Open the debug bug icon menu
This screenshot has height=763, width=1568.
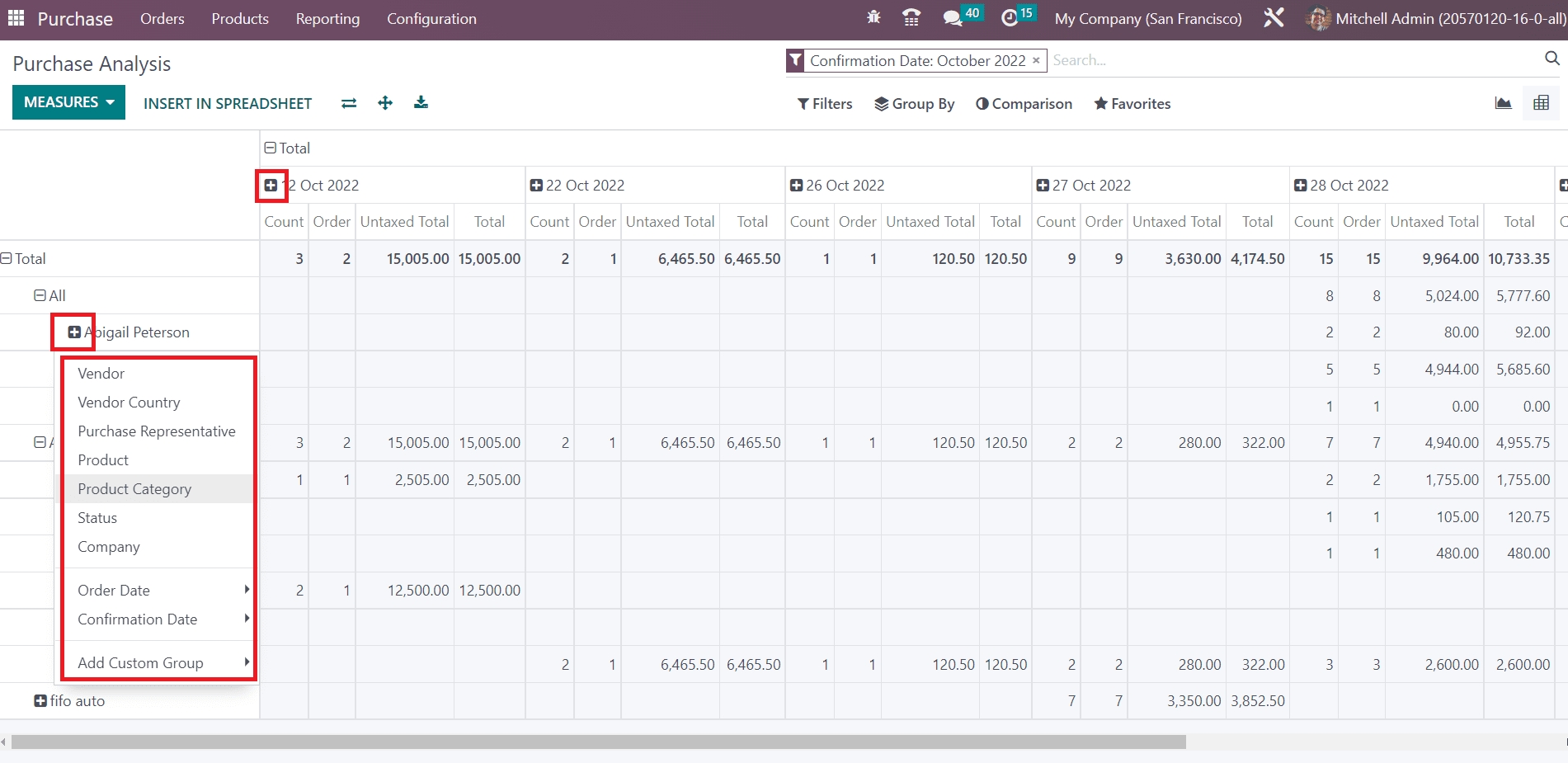point(873,17)
